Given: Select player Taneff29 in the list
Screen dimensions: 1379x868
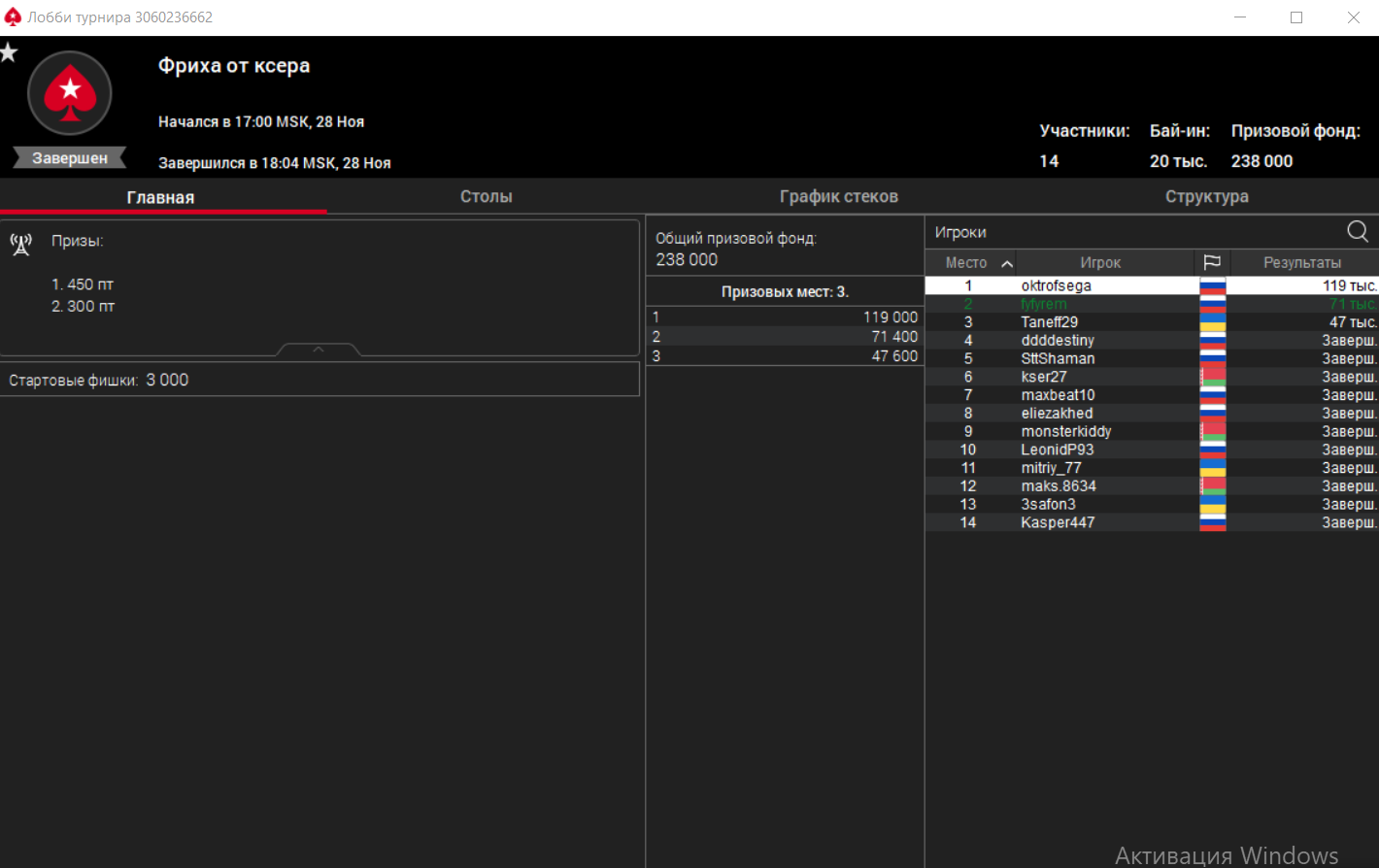Looking at the screenshot, I should 1049,322.
